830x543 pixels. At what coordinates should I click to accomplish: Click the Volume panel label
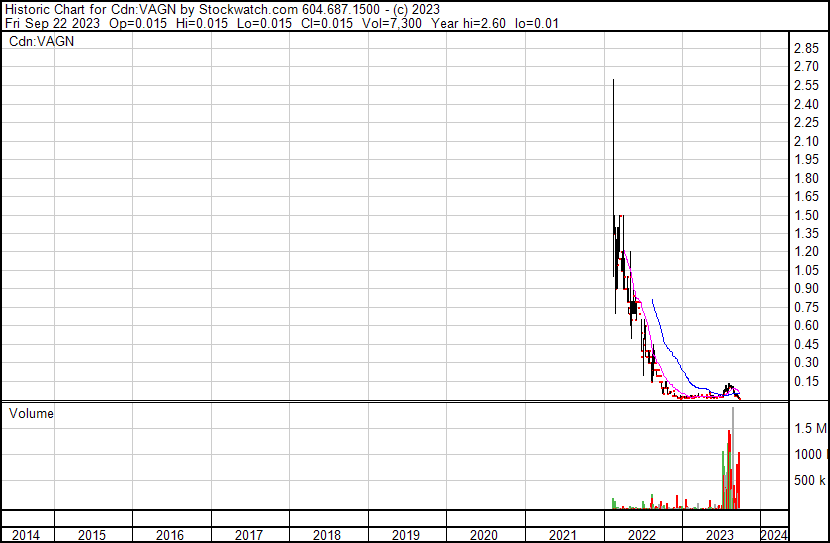31,413
